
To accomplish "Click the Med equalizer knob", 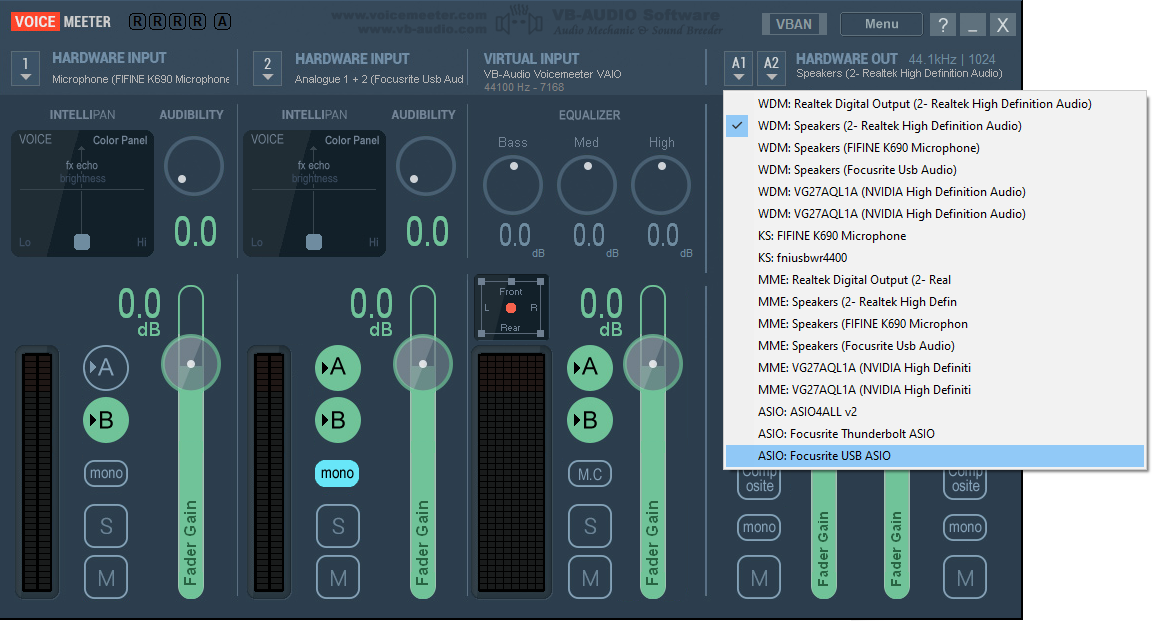I will [586, 184].
